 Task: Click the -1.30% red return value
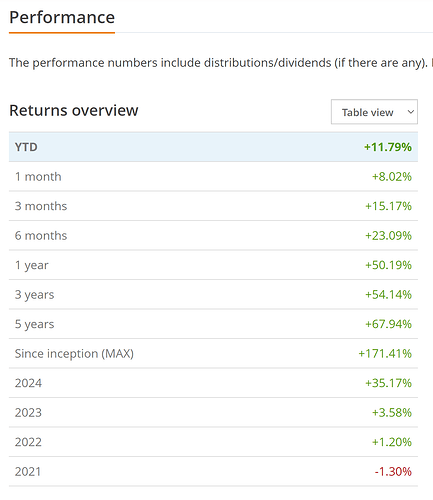point(393,472)
